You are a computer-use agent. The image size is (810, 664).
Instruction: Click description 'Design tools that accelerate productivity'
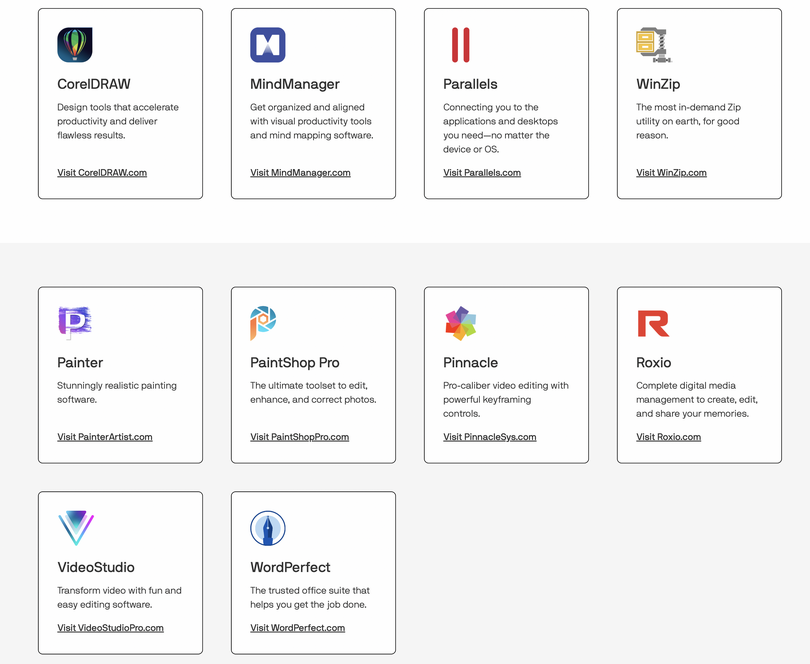(x=118, y=121)
